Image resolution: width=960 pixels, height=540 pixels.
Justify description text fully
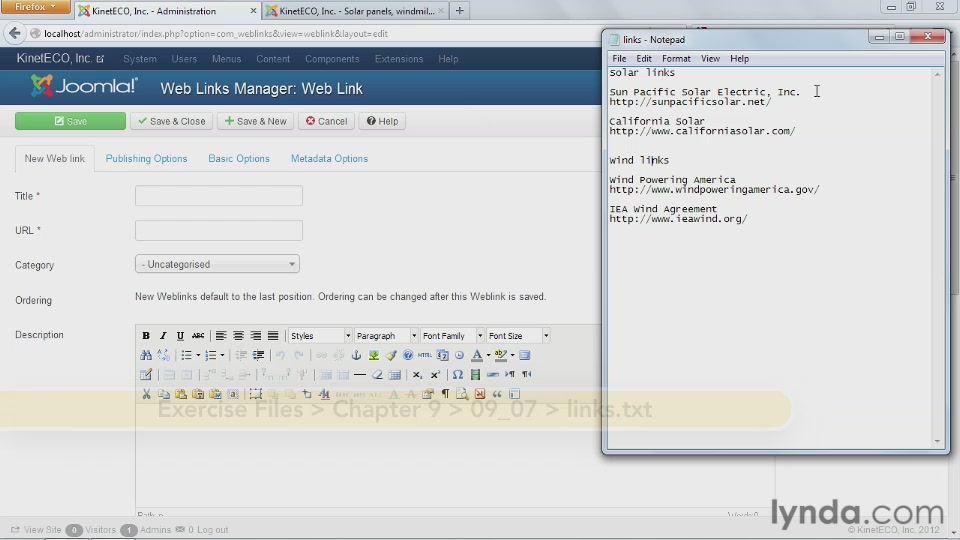[273, 336]
